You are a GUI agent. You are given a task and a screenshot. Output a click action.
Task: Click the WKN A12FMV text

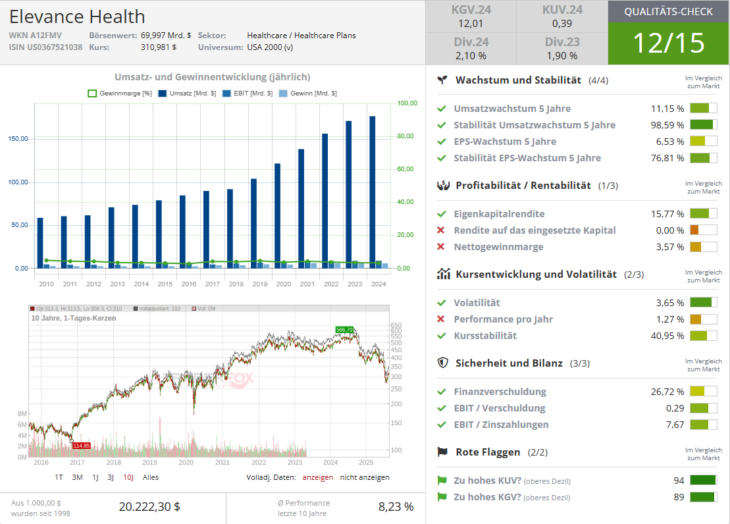pos(35,35)
